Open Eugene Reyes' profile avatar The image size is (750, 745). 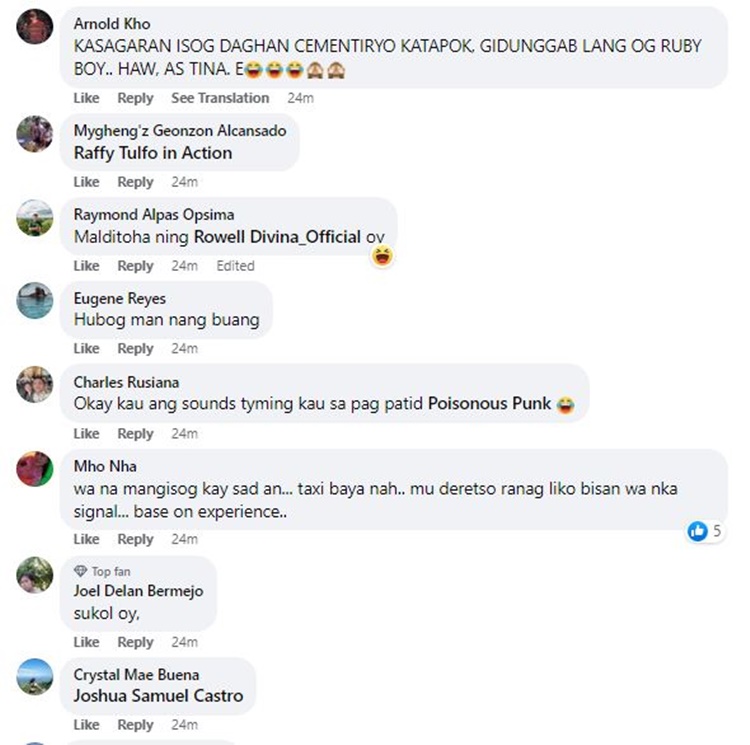click(34, 301)
